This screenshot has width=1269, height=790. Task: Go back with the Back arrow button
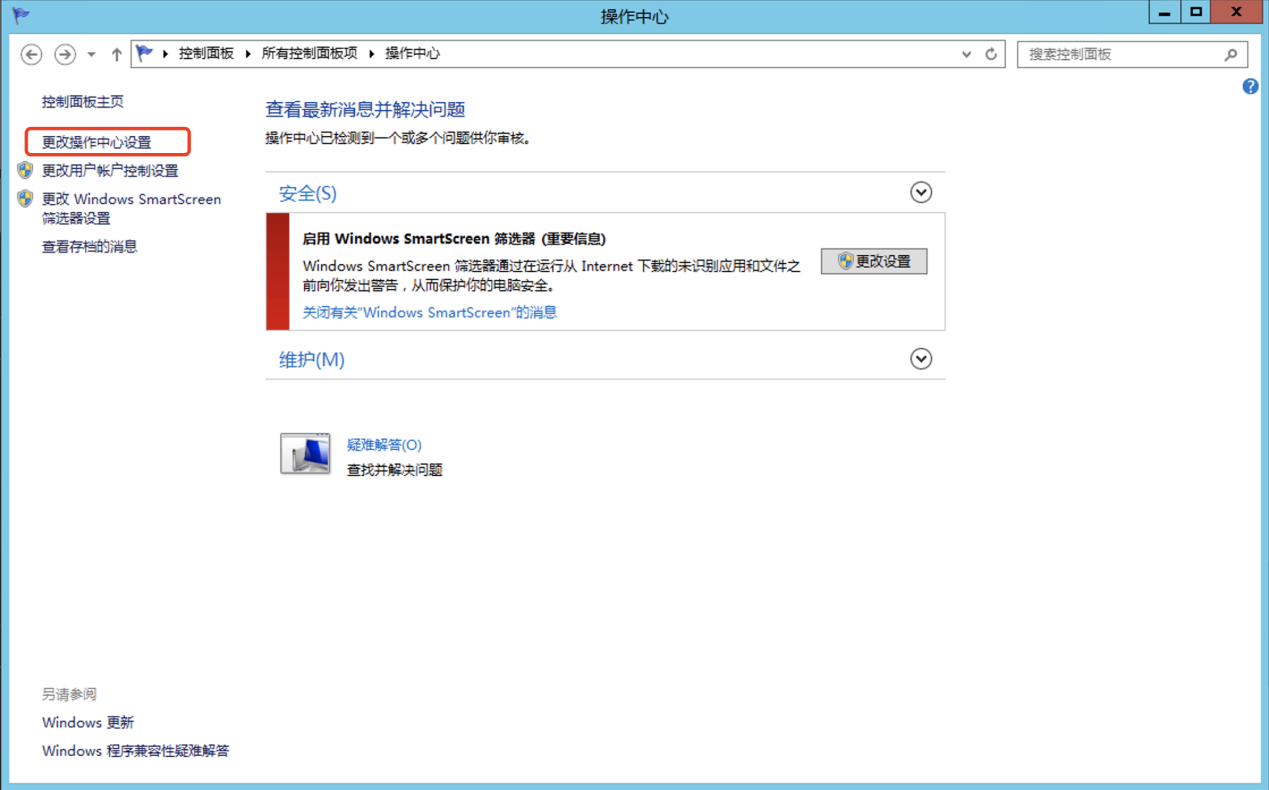(32, 54)
